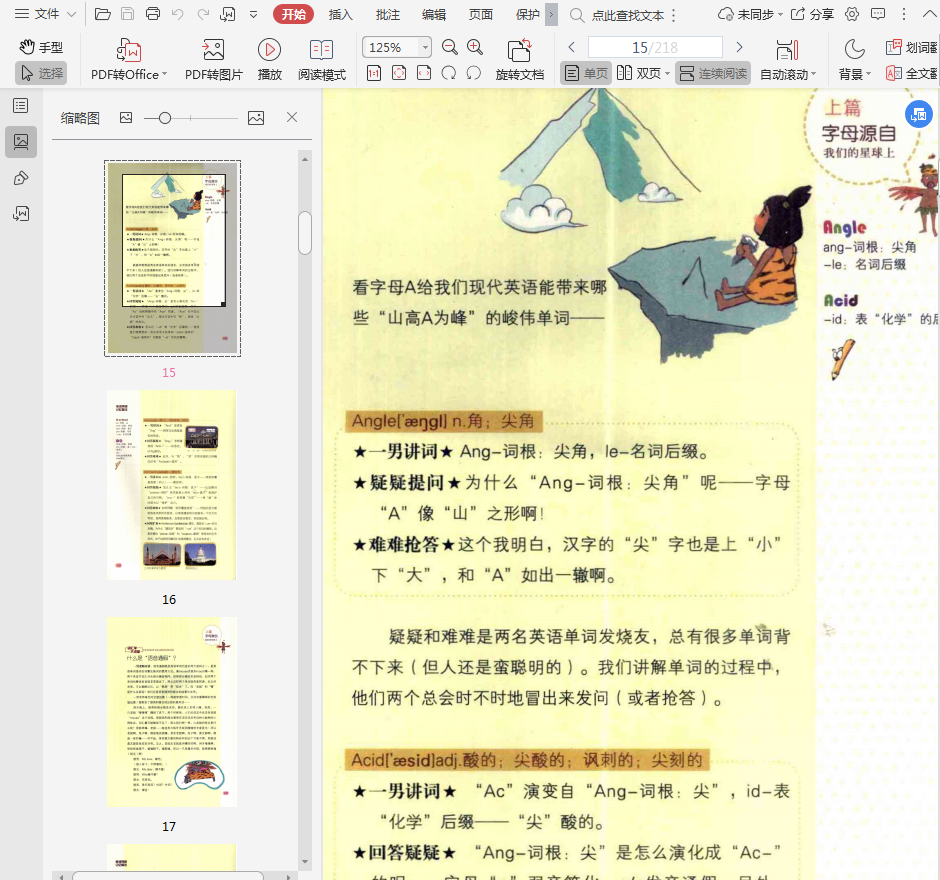Image resolution: width=940 pixels, height=880 pixels.
Task: Select page 17 thumbnail
Action: 172,712
